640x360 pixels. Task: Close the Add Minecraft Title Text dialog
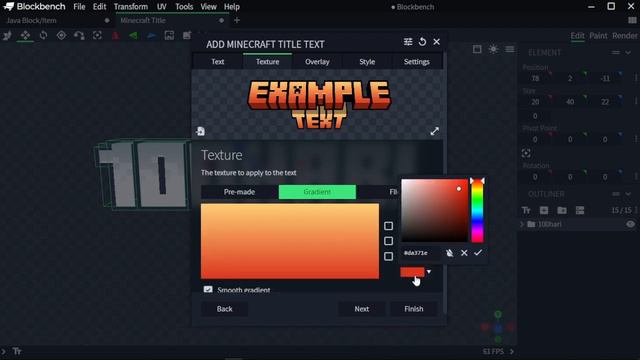(x=437, y=42)
